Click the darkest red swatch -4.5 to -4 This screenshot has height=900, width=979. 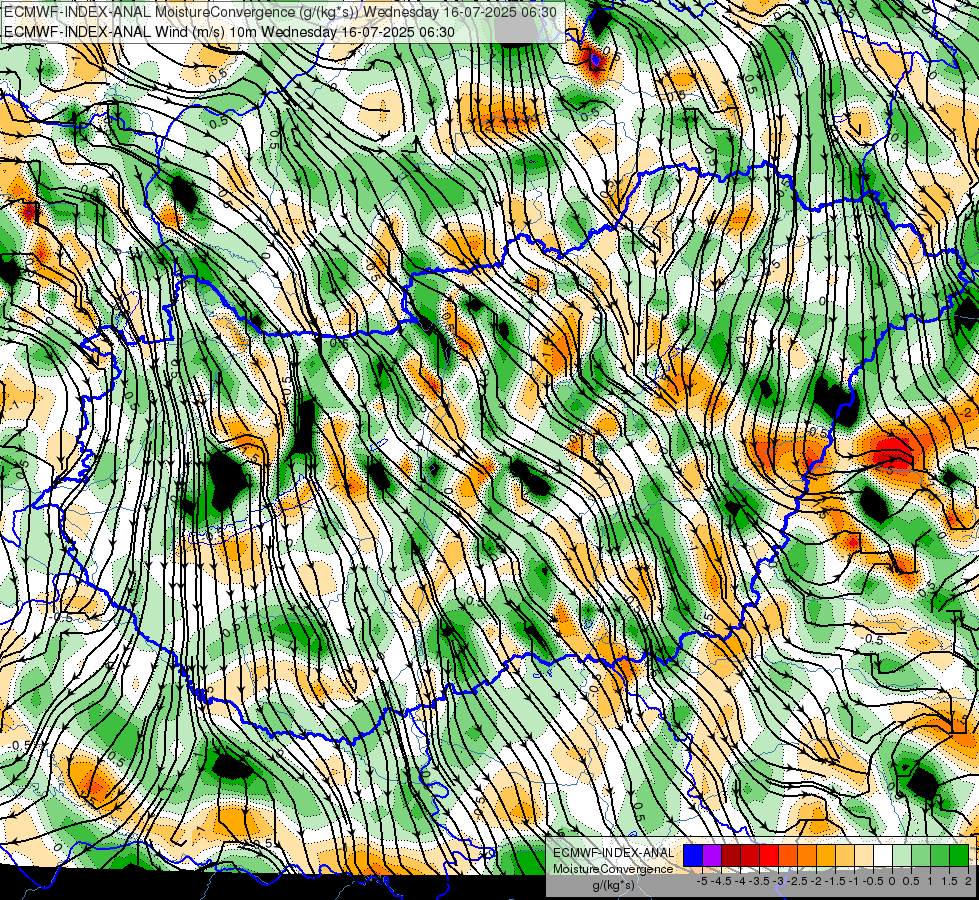click(x=731, y=855)
